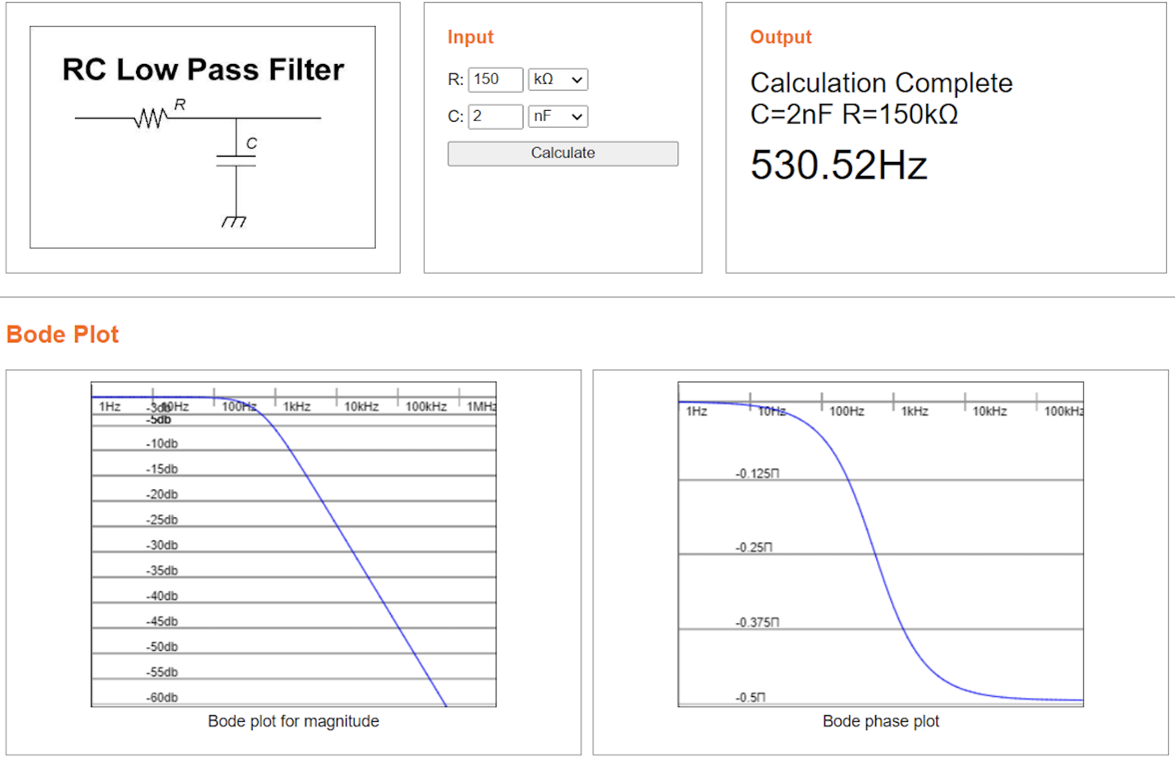Click the resistor symbol in the circuit diagram
The image size is (1175, 761).
click(x=149, y=119)
